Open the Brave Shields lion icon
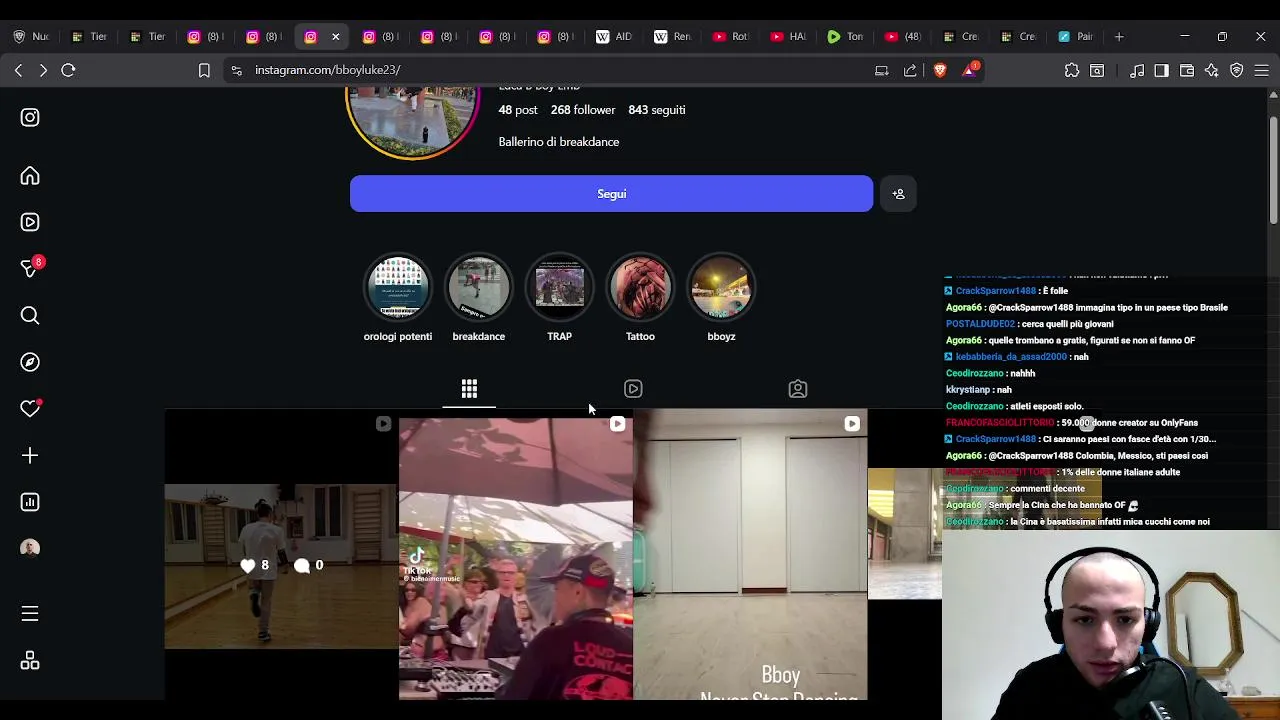The width and height of the screenshot is (1280, 720). pyautogui.click(x=940, y=70)
